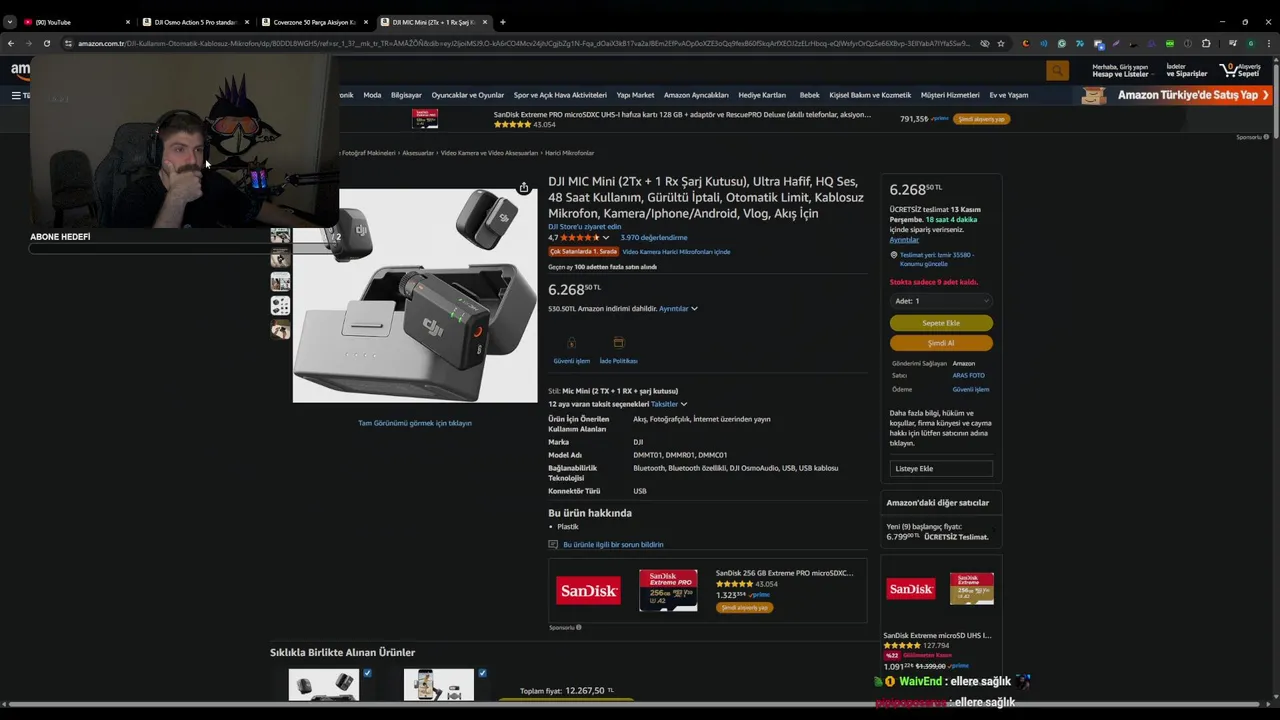The width and height of the screenshot is (1280, 720).
Task: Click the SanDisk logo in sponsored banner
Action: [588, 590]
